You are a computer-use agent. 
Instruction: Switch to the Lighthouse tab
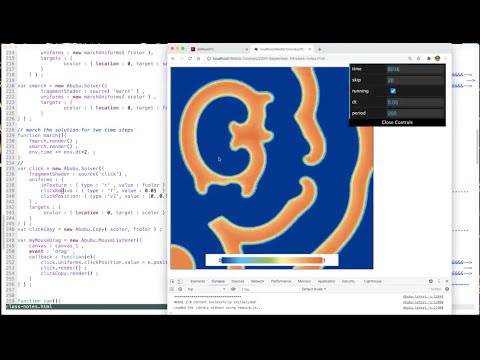[x=373, y=281]
